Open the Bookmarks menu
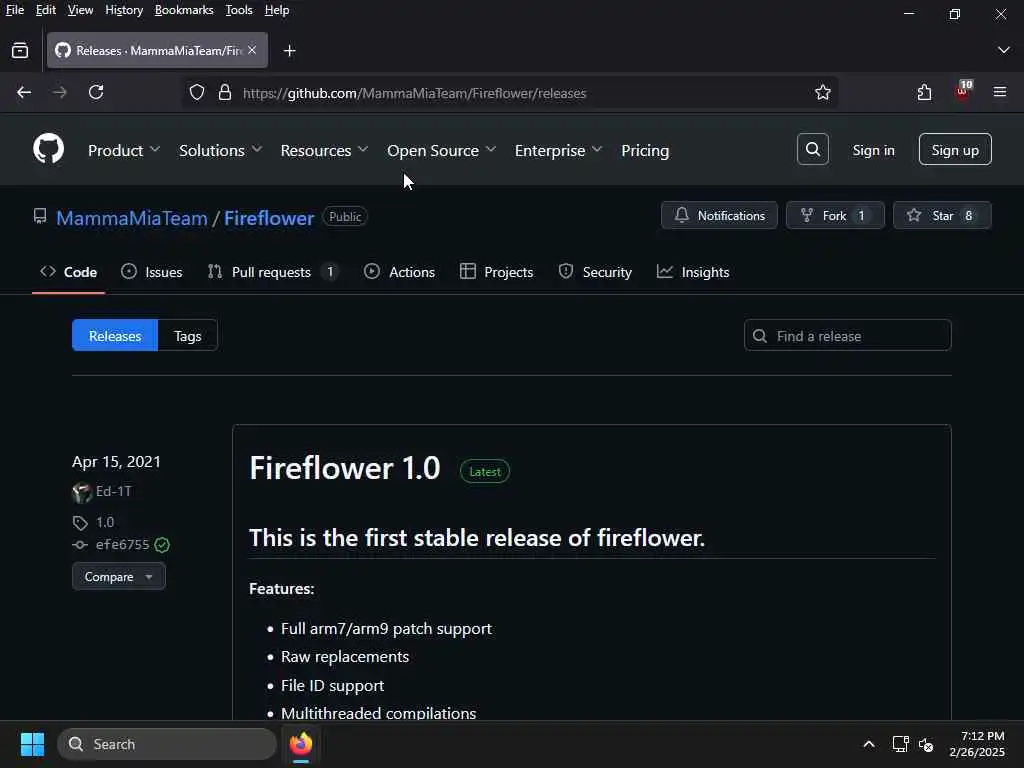 (184, 10)
